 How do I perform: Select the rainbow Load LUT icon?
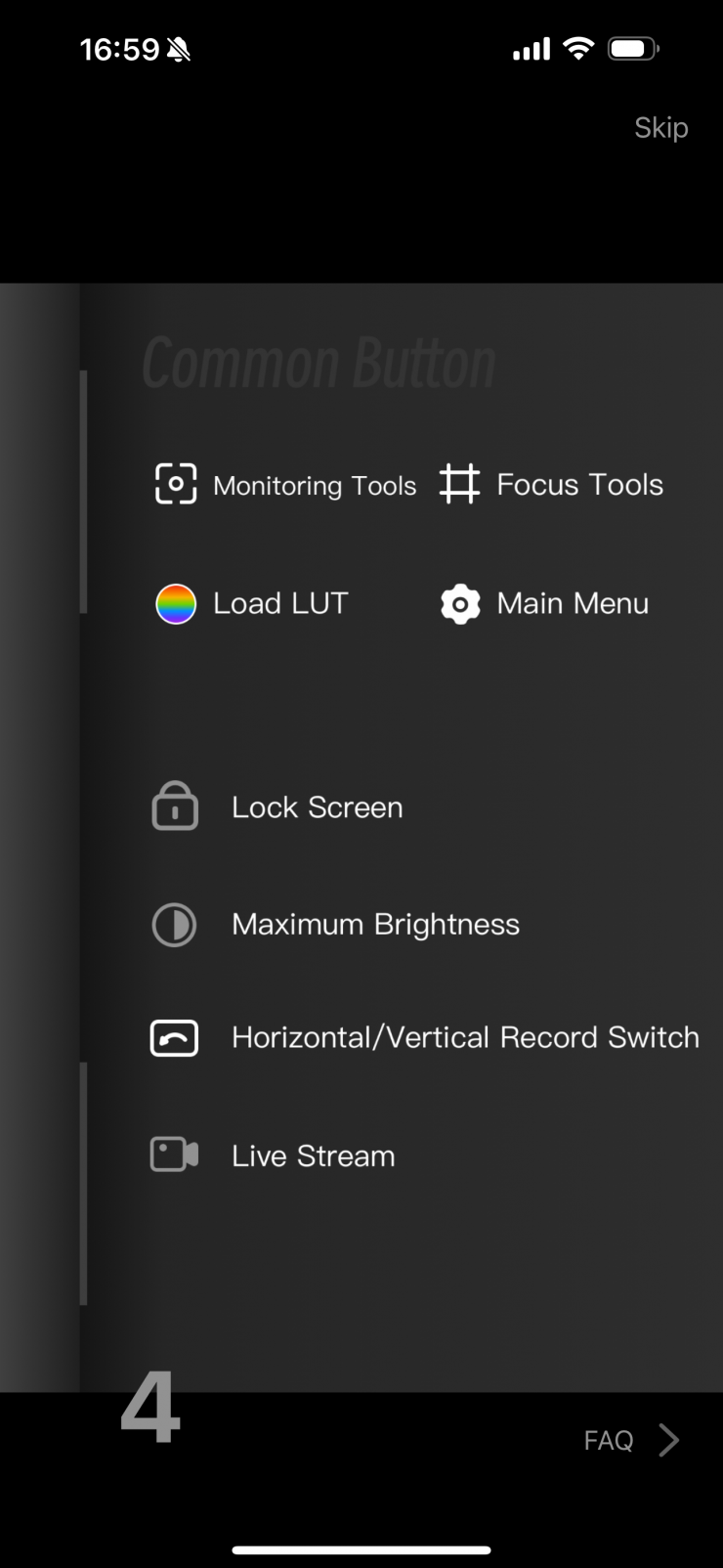176,604
